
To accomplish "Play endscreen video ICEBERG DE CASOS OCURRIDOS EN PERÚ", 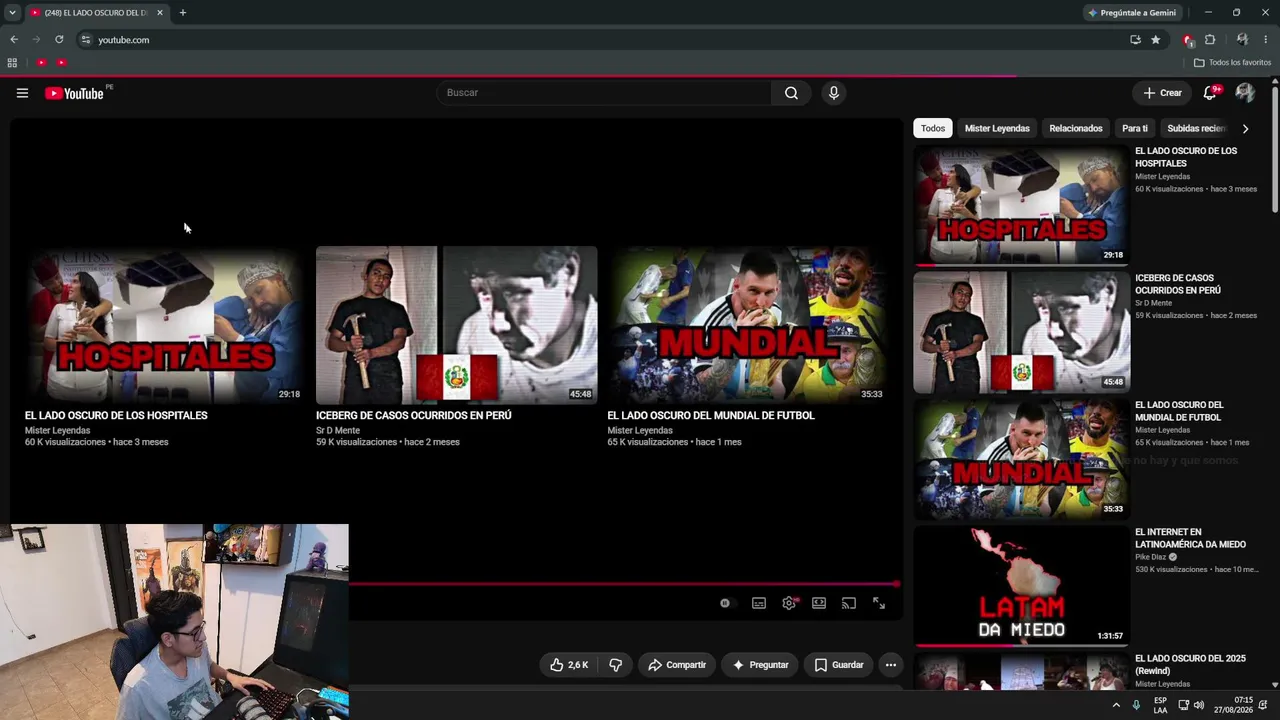I will [456, 325].
